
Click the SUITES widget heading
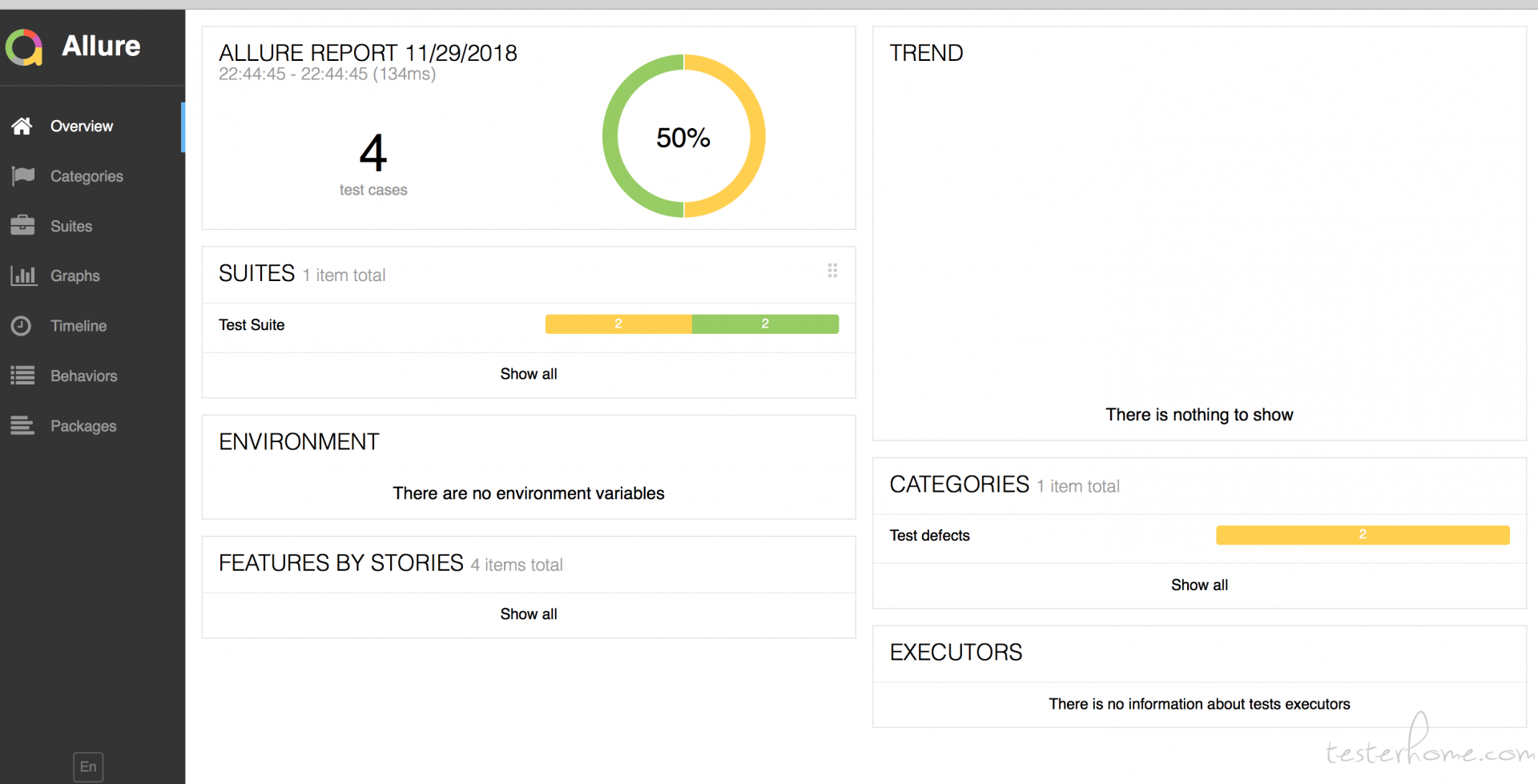point(257,274)
